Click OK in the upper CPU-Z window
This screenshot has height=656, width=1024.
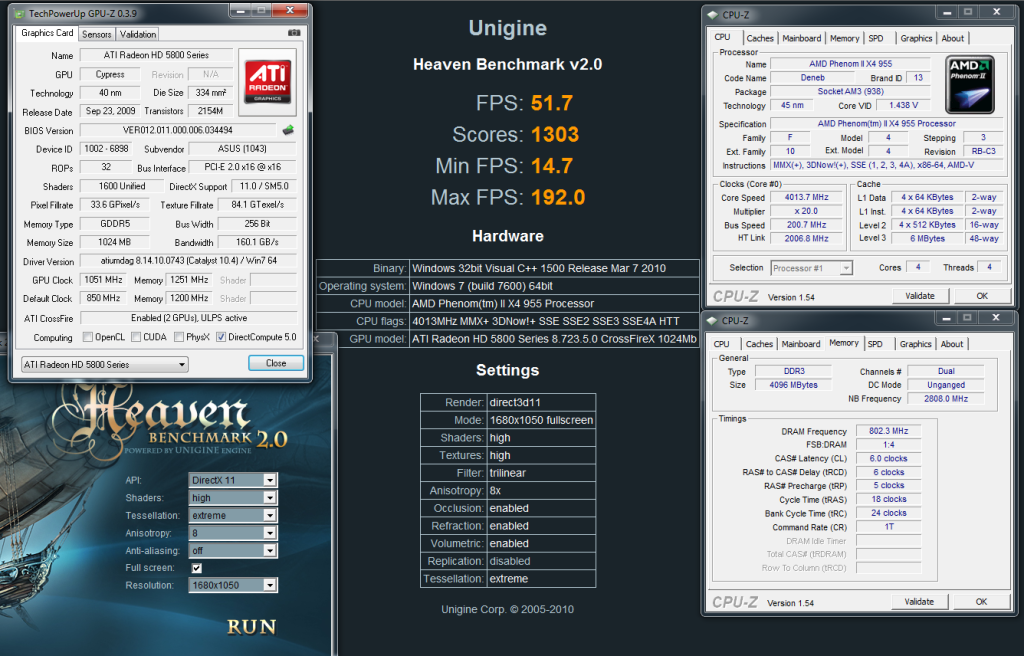click(x=982, y=296)
